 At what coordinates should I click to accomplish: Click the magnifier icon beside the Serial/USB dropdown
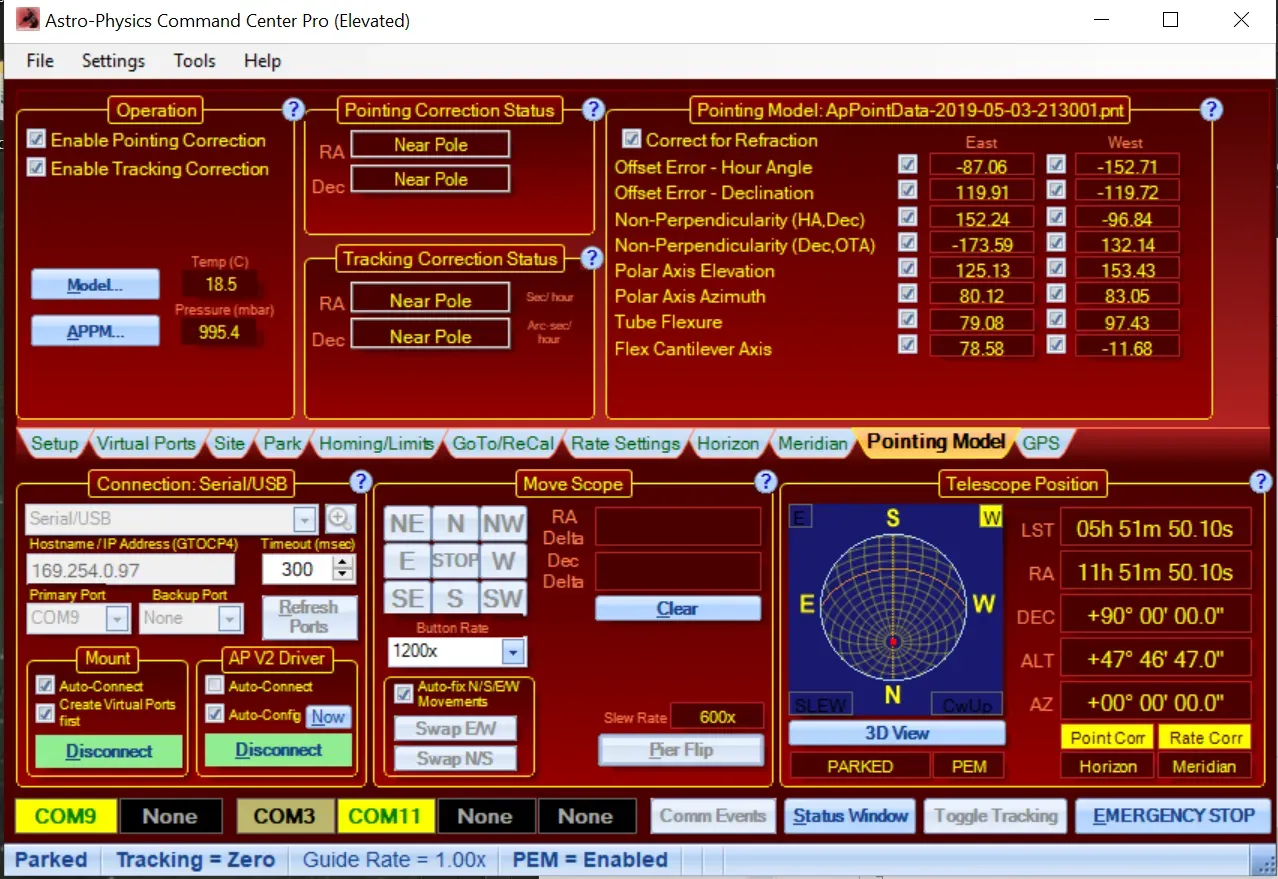click(340, 519)
